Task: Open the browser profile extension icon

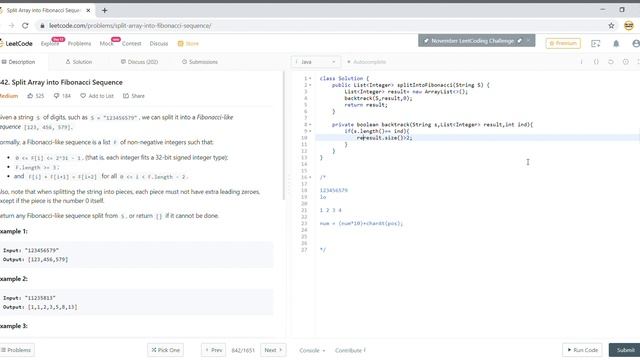Action: [629, 26]
